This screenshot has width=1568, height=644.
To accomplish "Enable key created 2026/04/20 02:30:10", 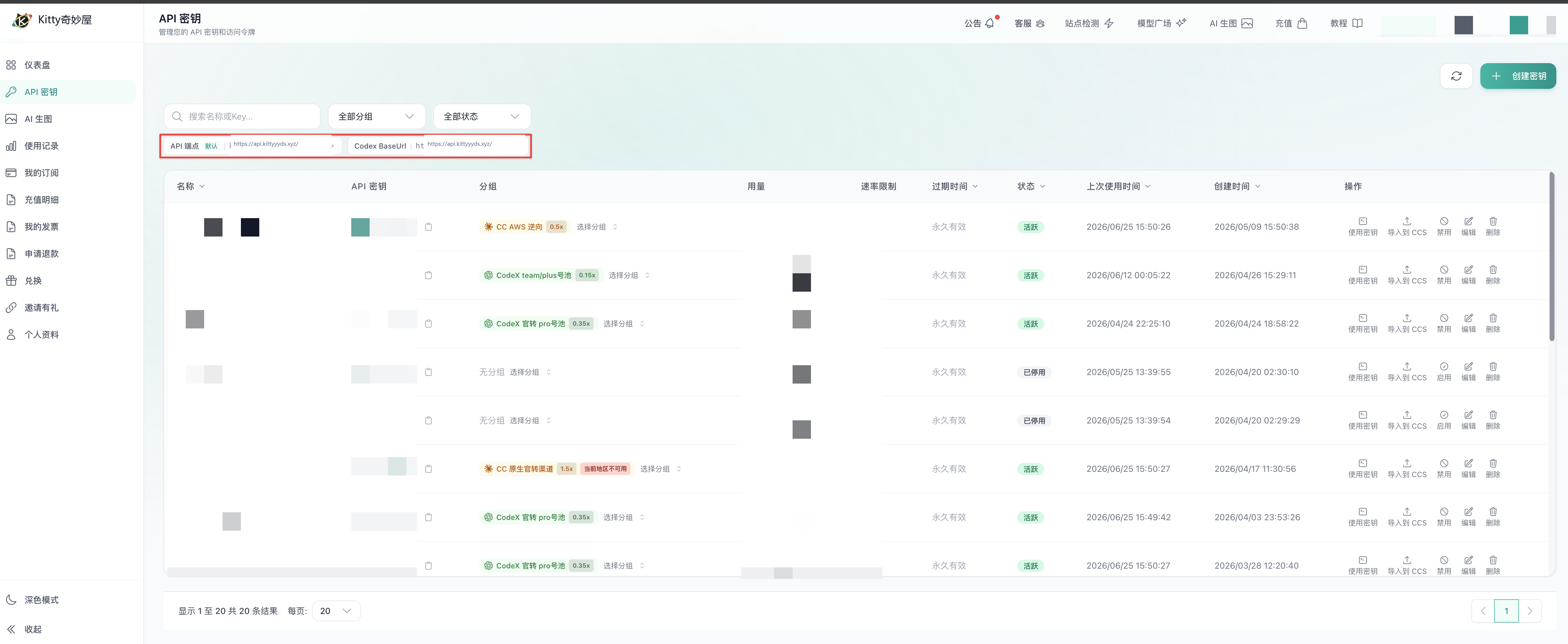I will pos(1444,372).
